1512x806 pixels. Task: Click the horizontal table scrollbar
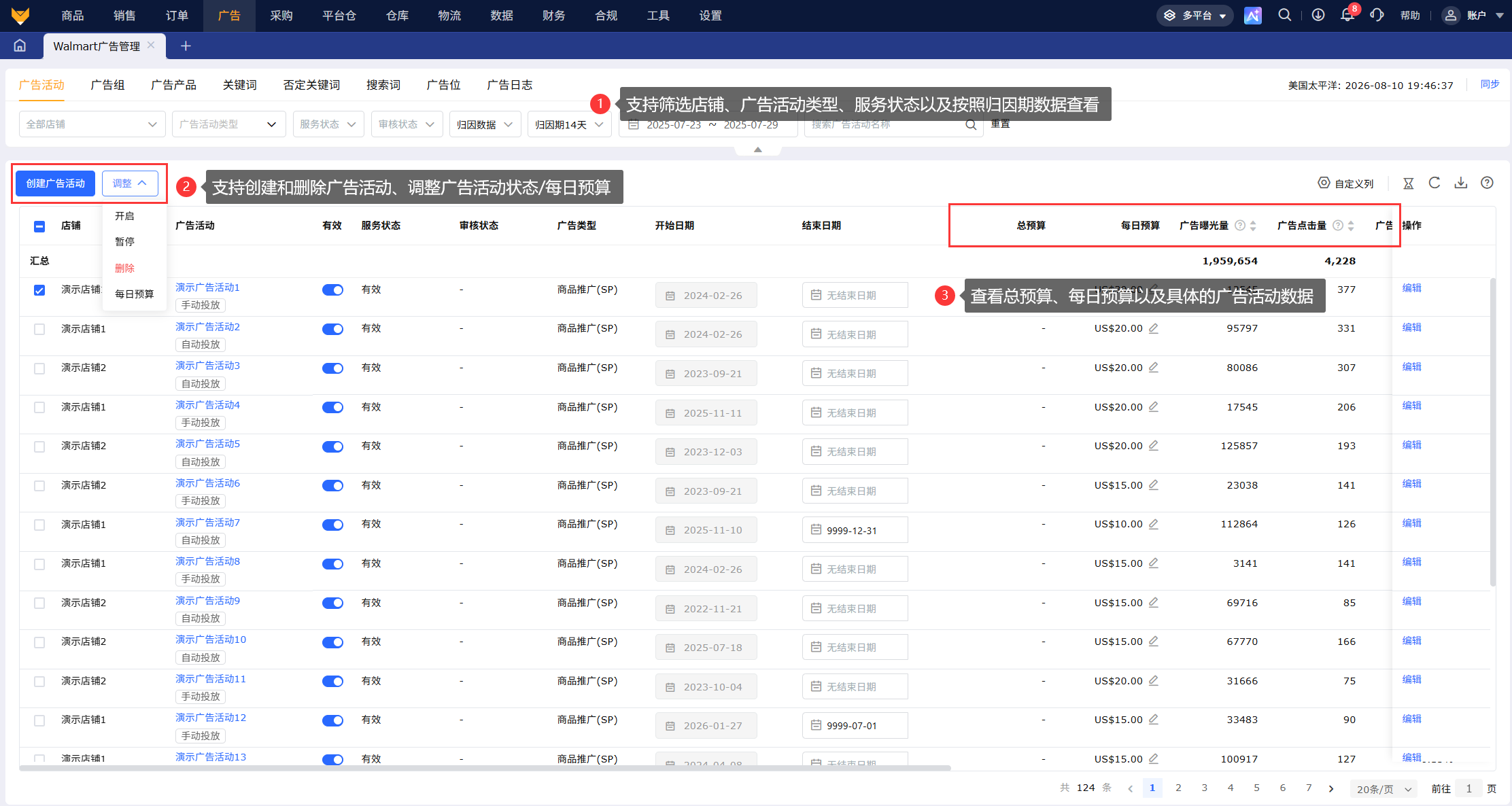(485, 768)
